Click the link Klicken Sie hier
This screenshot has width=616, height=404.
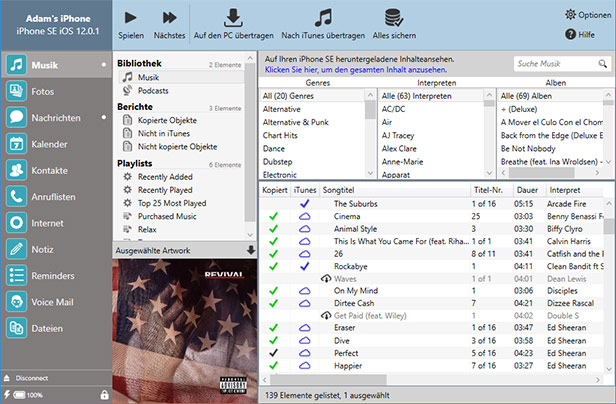coord(356,70)
